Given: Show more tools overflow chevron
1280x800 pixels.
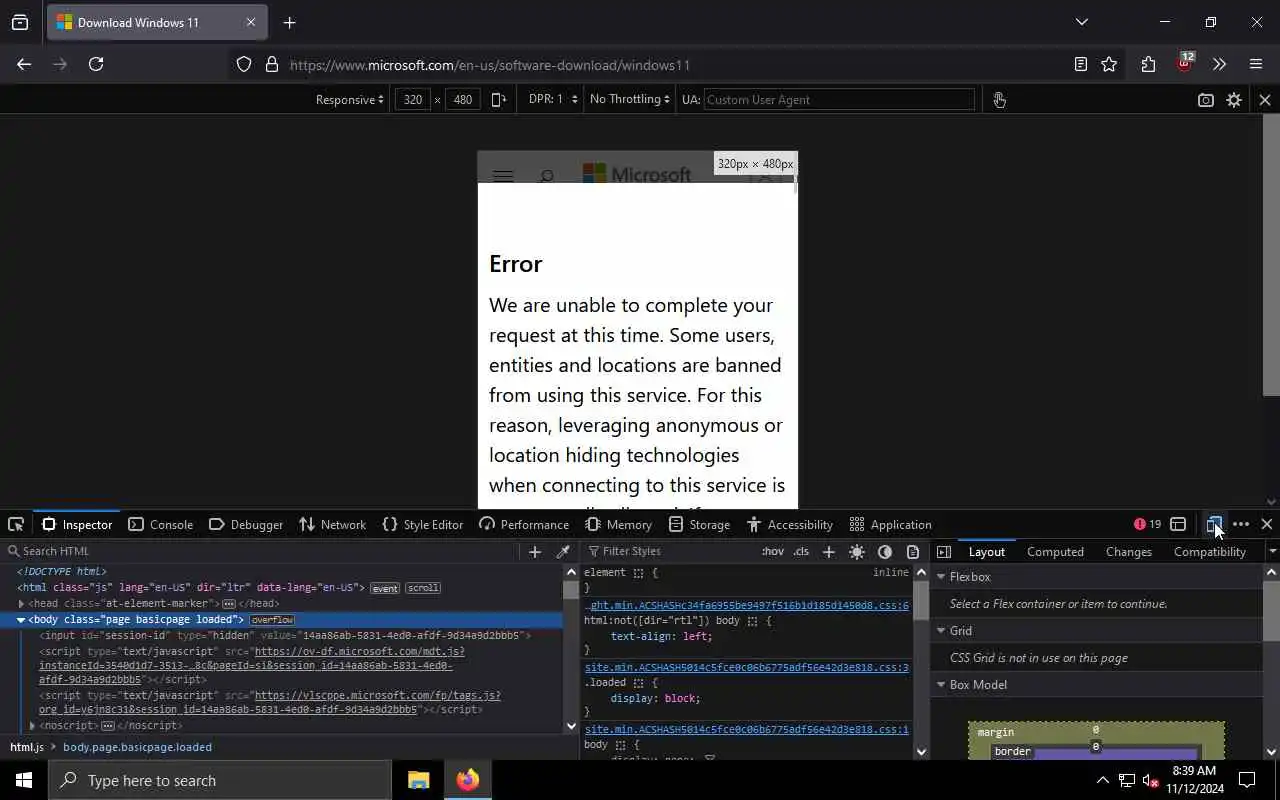Looking at the screenshot, I should click(1219, 64).
